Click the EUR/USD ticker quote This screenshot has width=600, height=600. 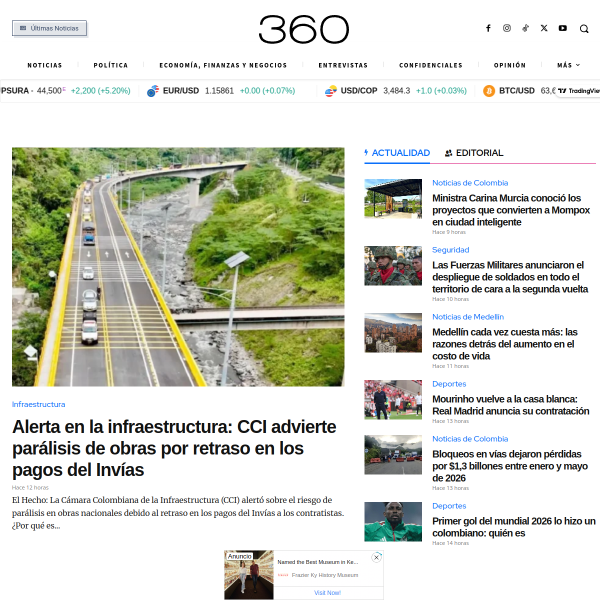point(221,91)
